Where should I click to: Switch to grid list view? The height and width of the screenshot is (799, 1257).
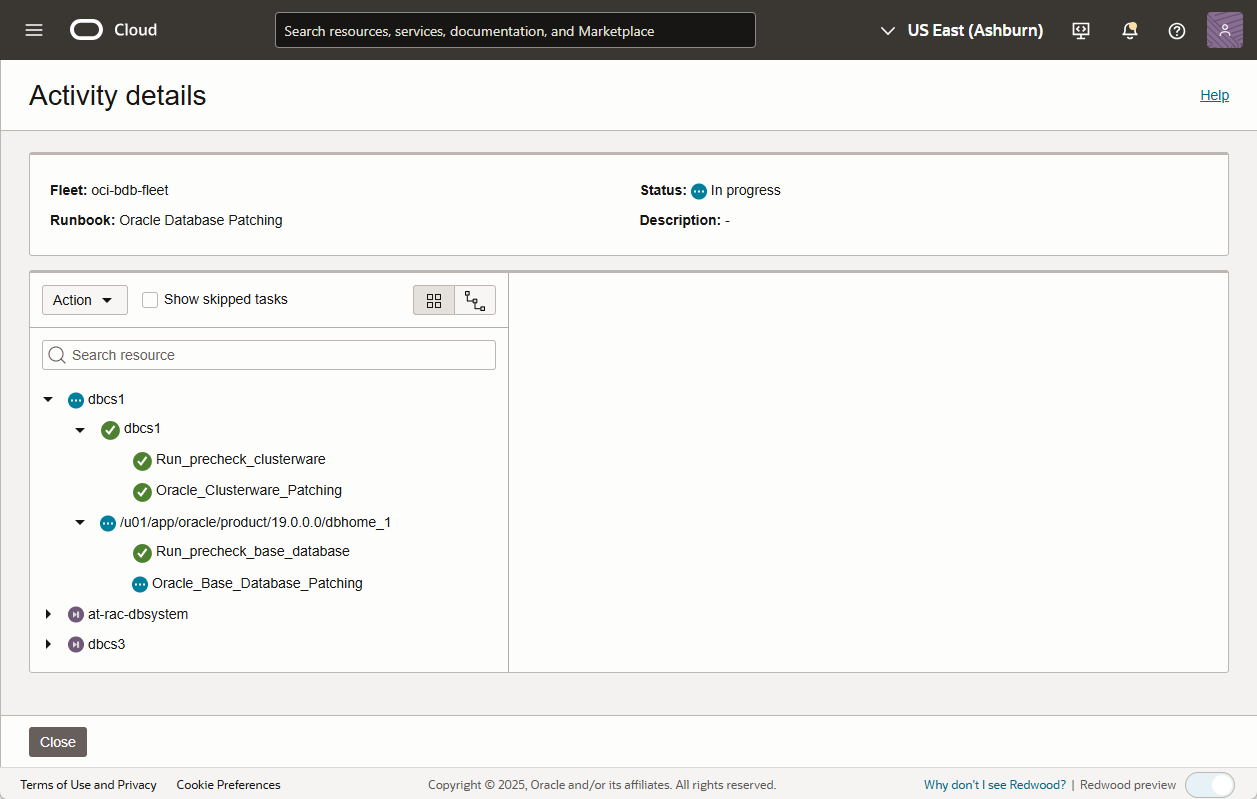coord(434,300)
